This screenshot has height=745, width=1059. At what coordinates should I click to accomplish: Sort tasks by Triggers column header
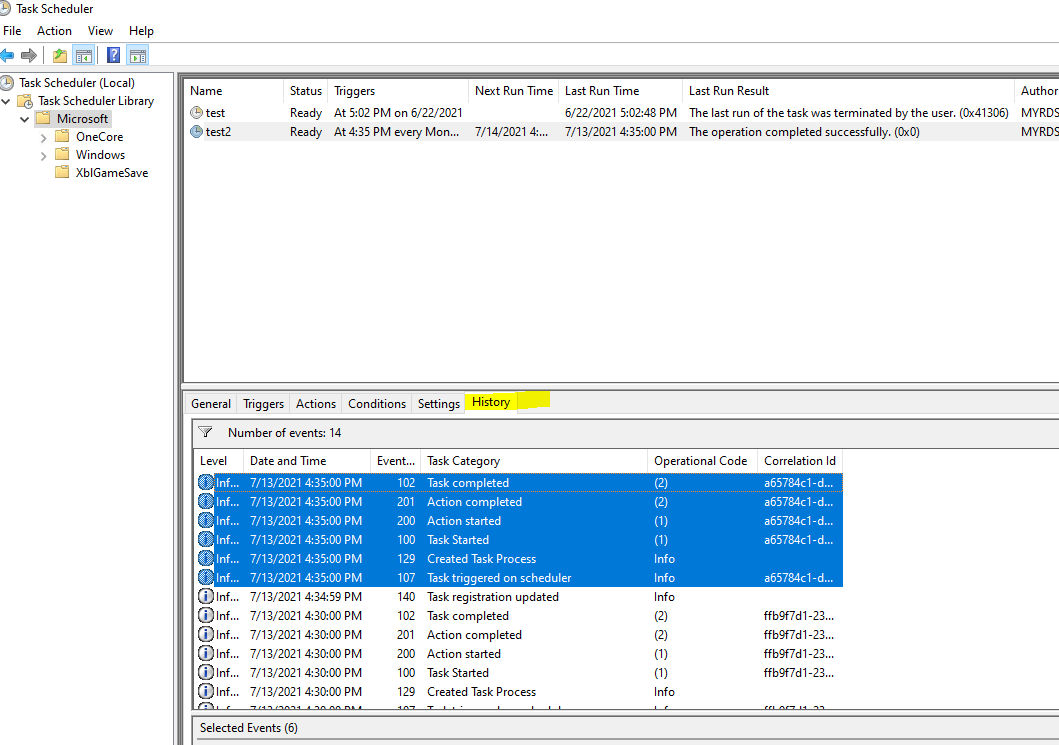pyautogui.click(x=398, y=91)
